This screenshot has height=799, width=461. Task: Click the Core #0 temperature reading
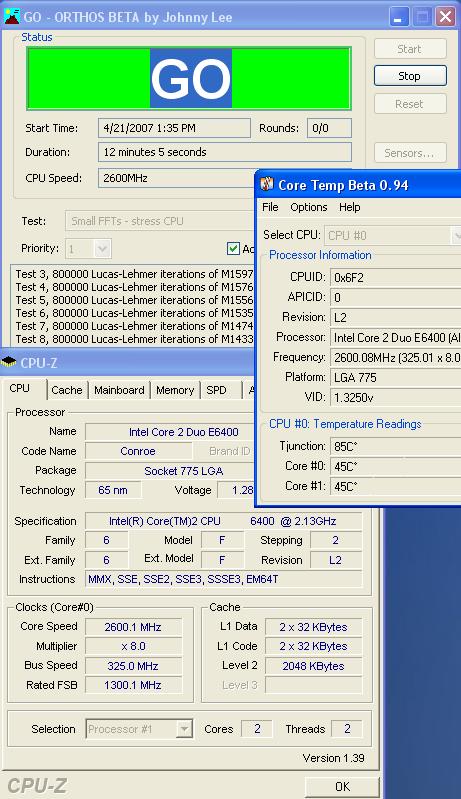(395, 467)
